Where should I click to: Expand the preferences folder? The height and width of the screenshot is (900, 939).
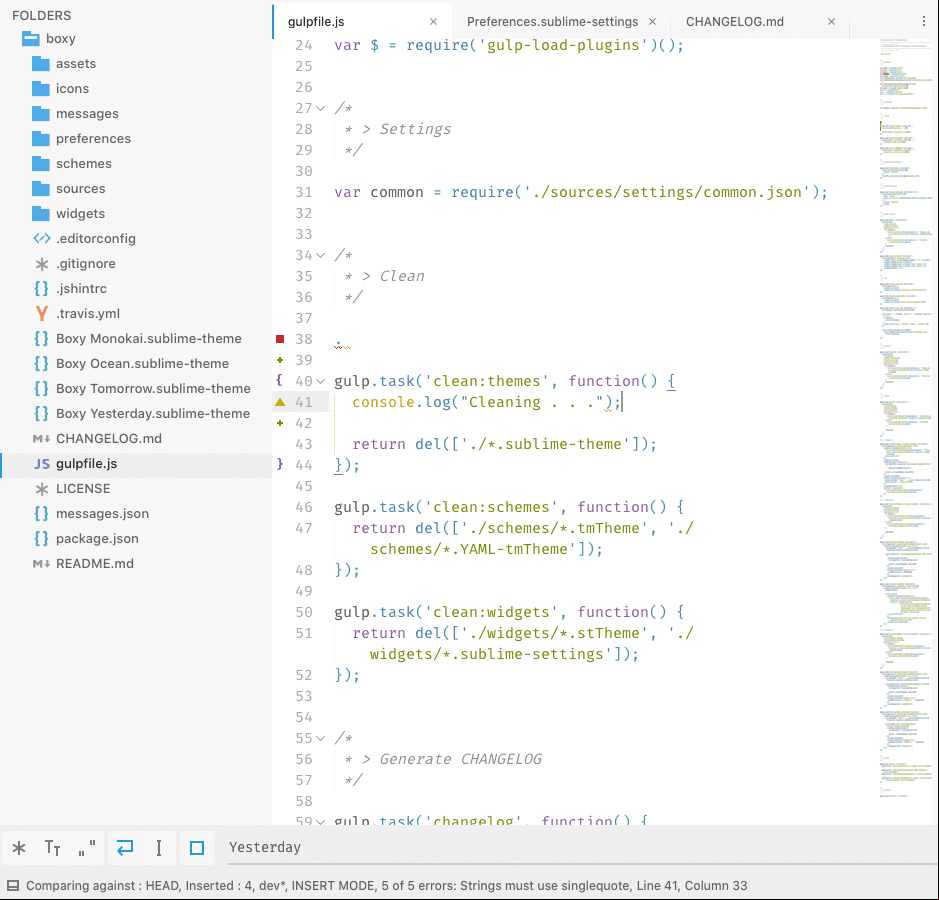41,139
